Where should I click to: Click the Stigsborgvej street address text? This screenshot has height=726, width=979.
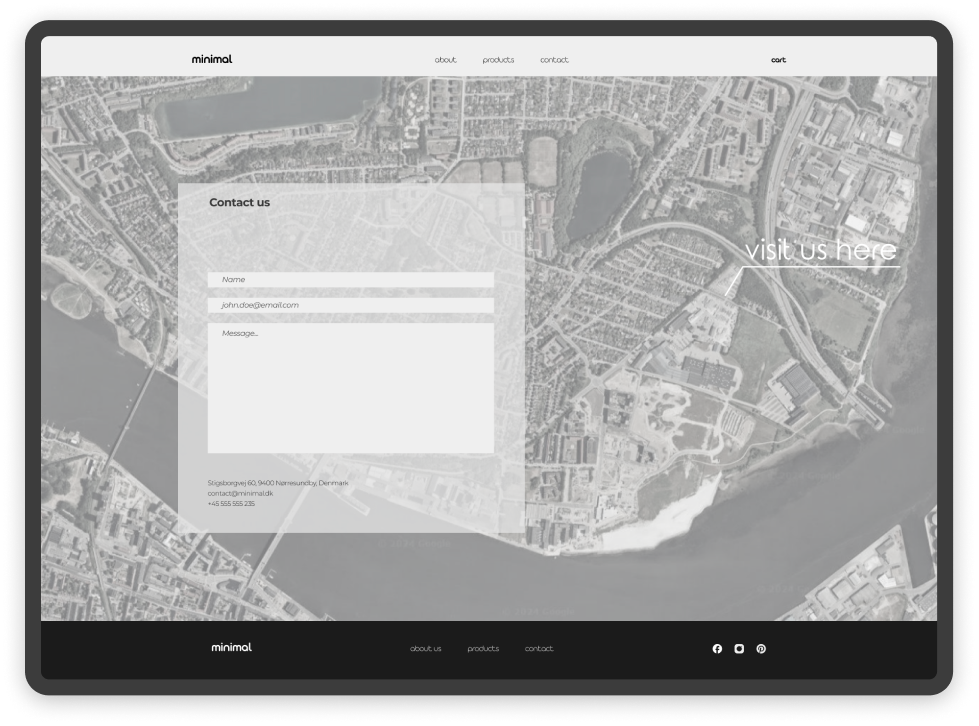point(278,481)
